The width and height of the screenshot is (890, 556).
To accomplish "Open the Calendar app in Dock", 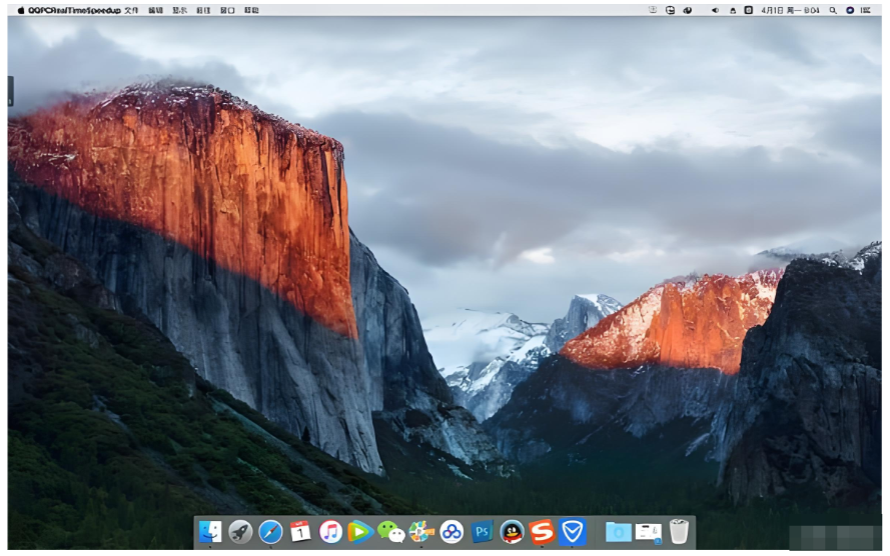I will tap(300, 532).
